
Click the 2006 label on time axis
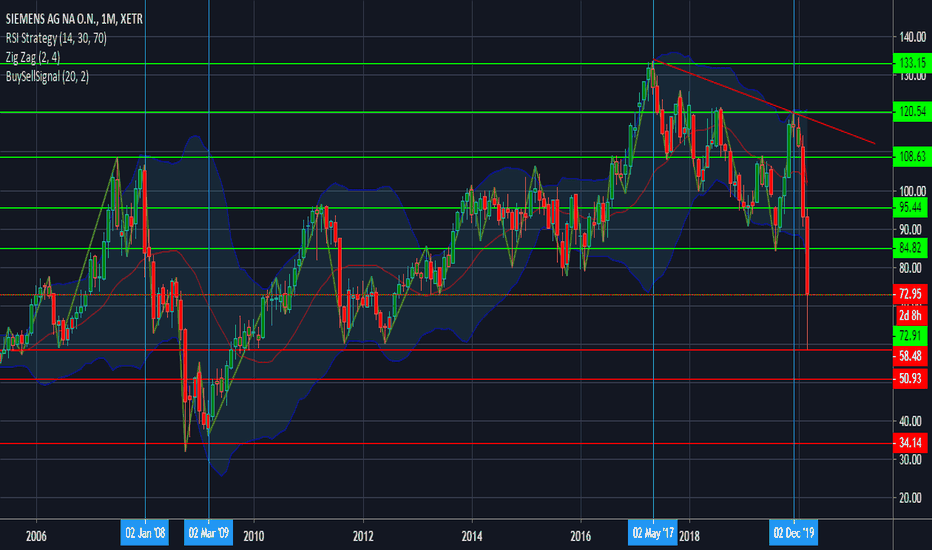click(36, 536)
